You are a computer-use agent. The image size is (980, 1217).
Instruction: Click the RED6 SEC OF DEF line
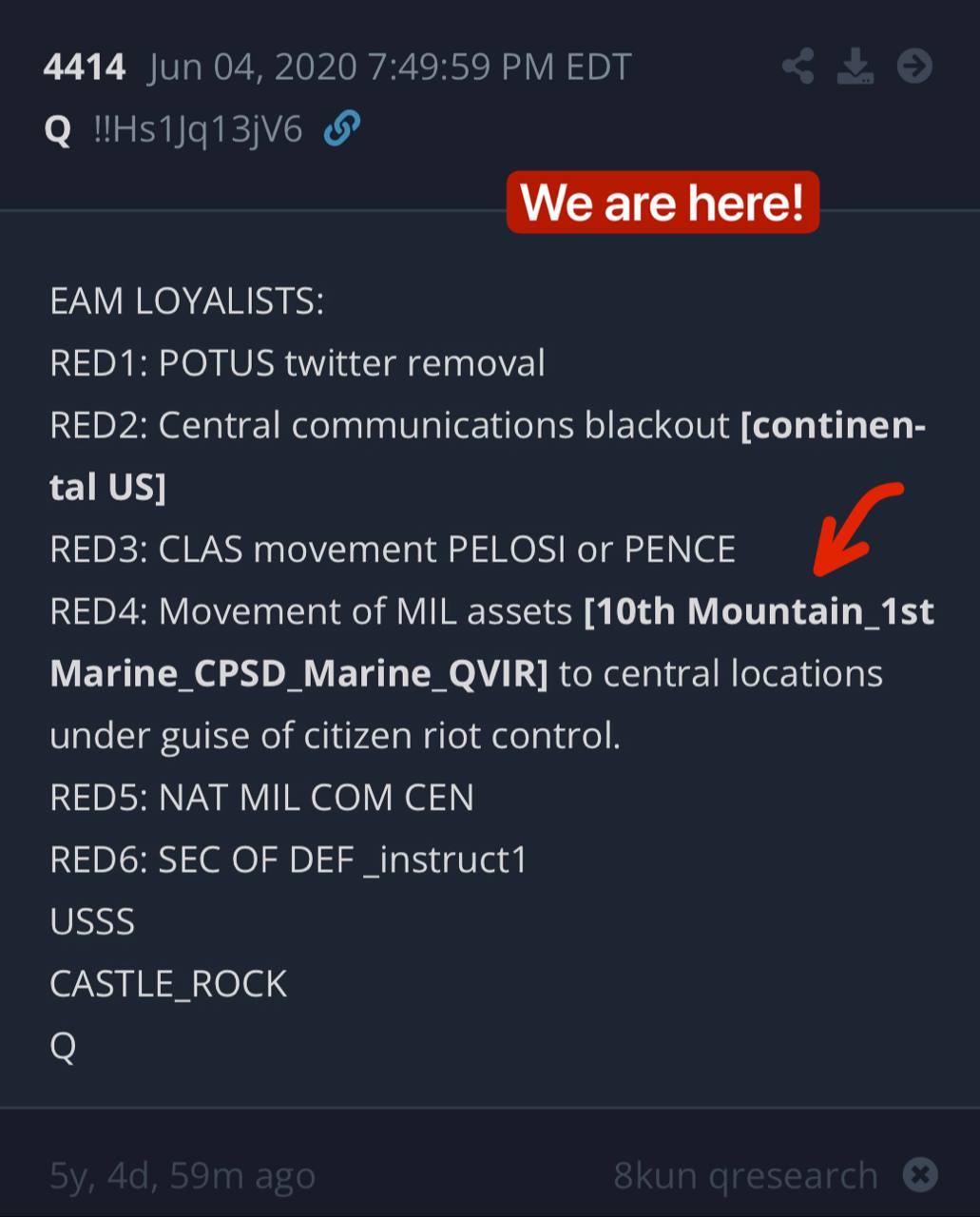[288, 860]
